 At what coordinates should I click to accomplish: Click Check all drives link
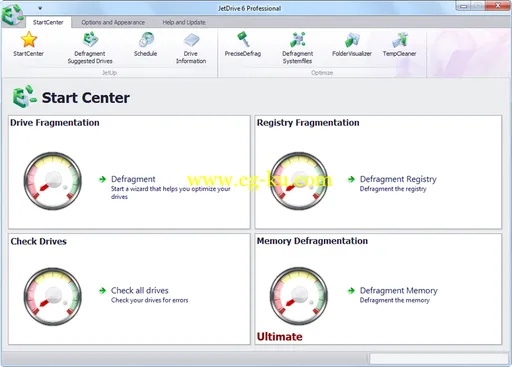[x=140, y=290]
